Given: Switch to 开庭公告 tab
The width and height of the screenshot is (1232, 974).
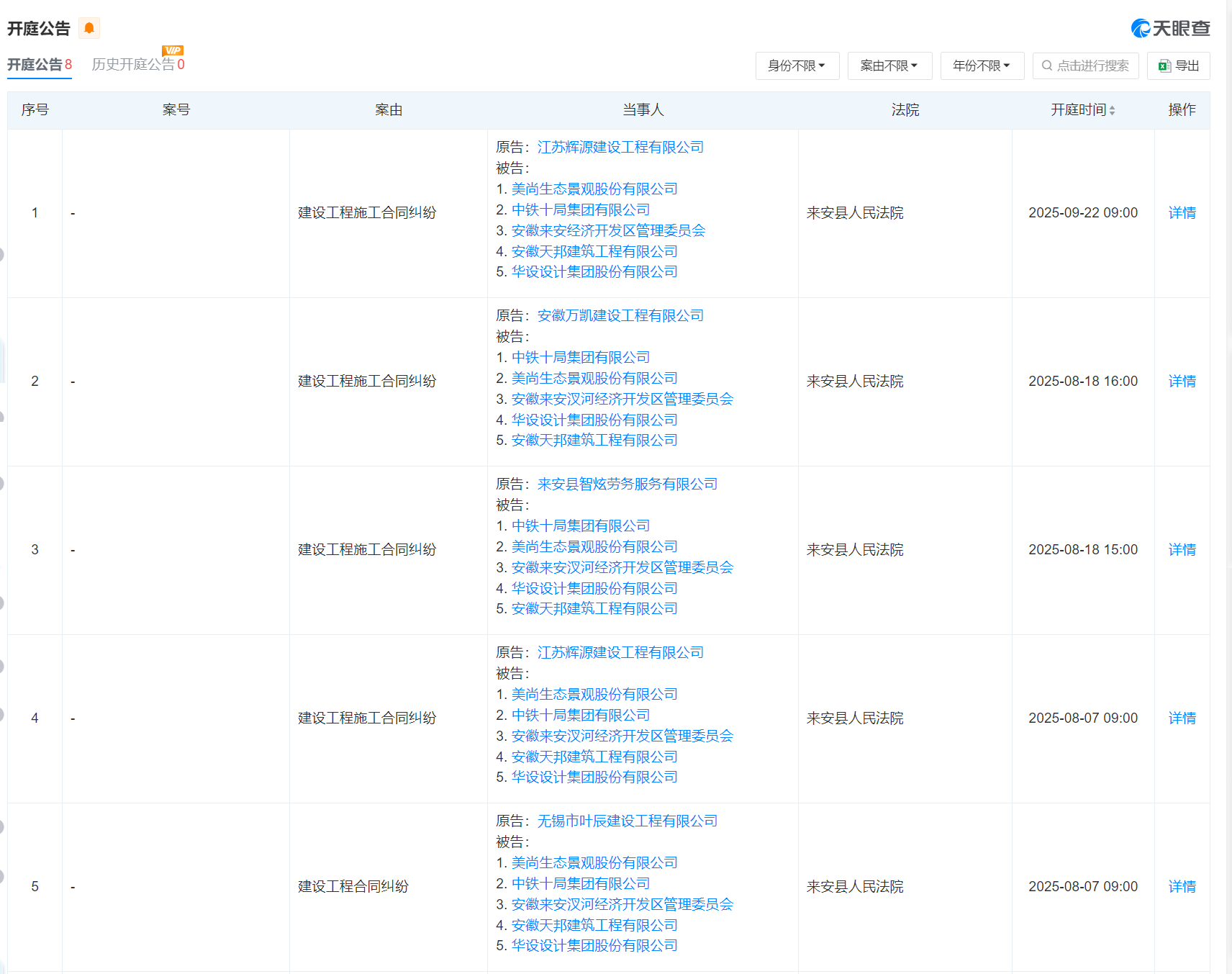Looking at the screenshot, I should [40, 65].
